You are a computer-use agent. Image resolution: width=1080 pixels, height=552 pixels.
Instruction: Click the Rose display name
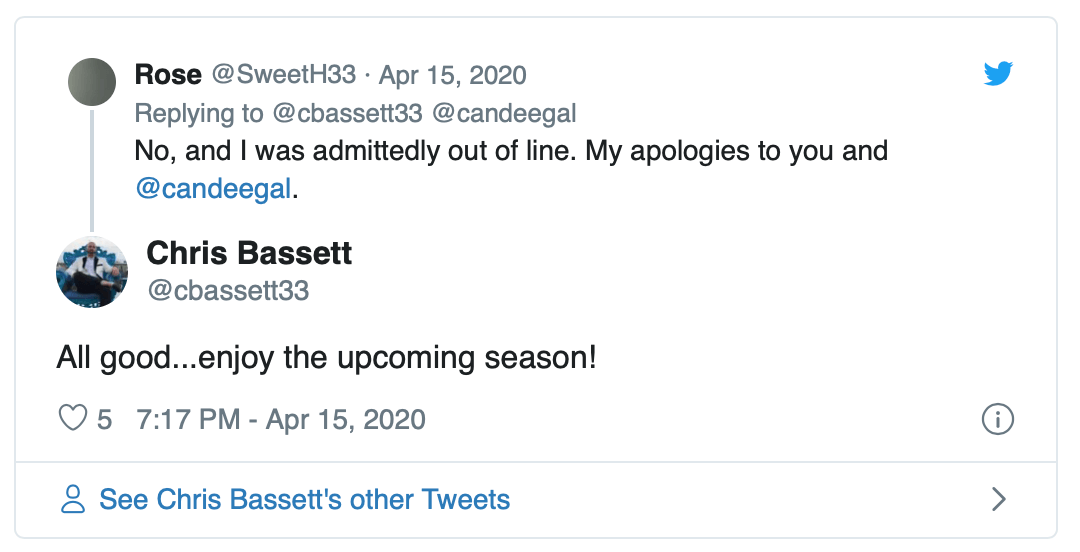click(x=168, y=75)
